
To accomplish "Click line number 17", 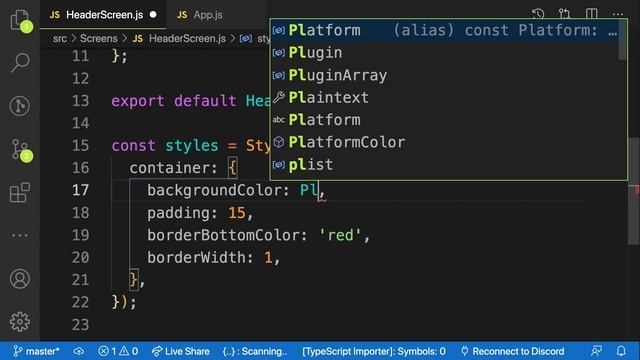I will (80, 190).
